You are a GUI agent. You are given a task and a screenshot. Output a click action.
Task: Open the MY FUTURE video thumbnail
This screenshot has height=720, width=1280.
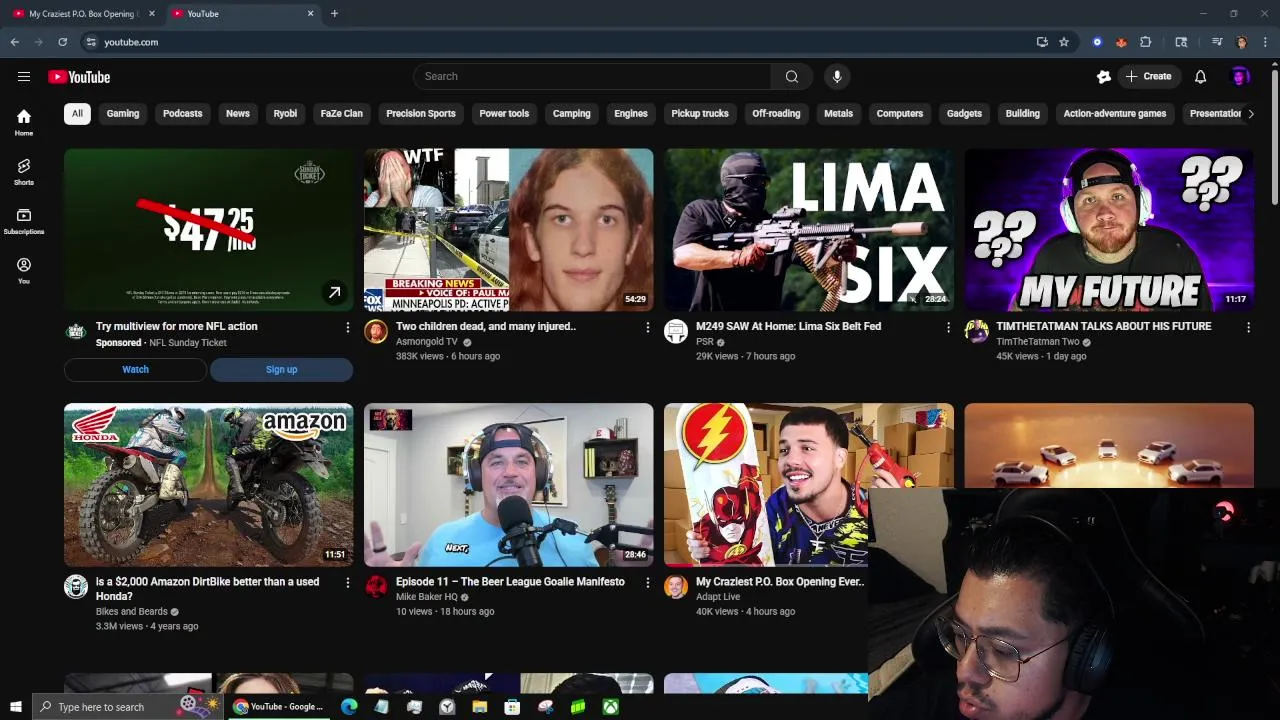pyautogui.click(x=1108, y=230)
